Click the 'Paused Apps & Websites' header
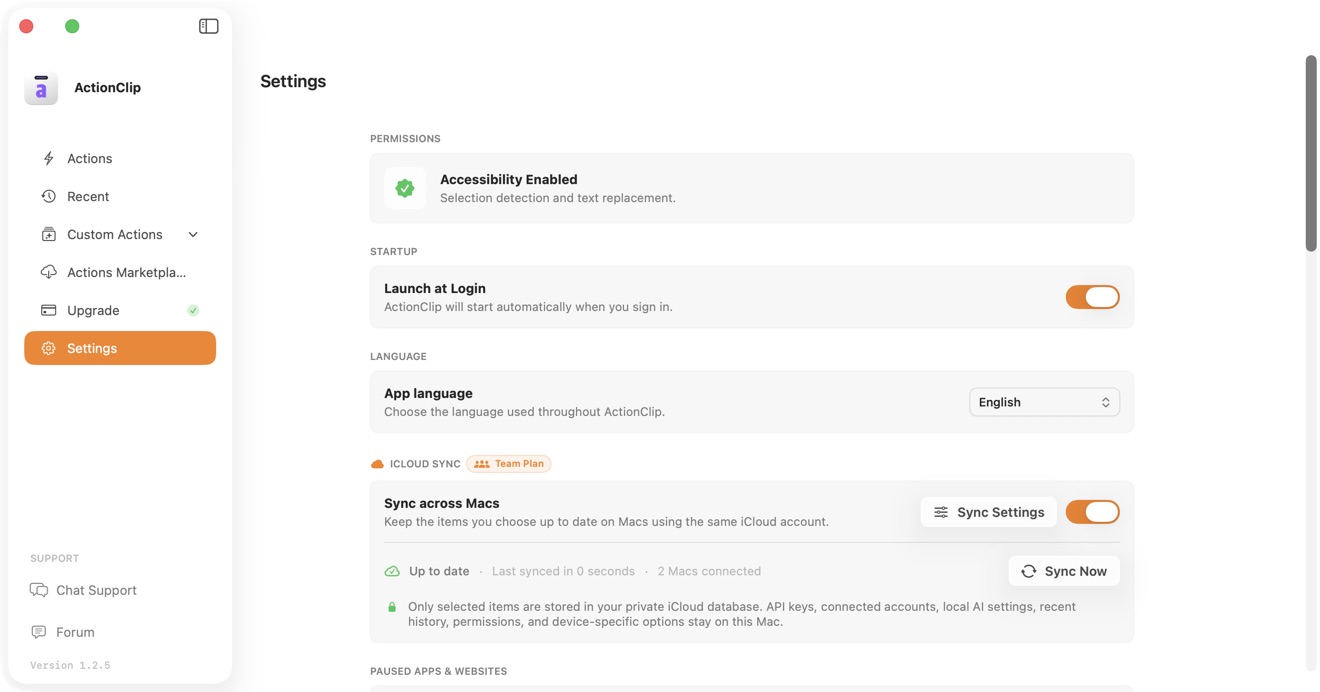Viewport: 1320px width, 692px height. (x=438, y=671)
